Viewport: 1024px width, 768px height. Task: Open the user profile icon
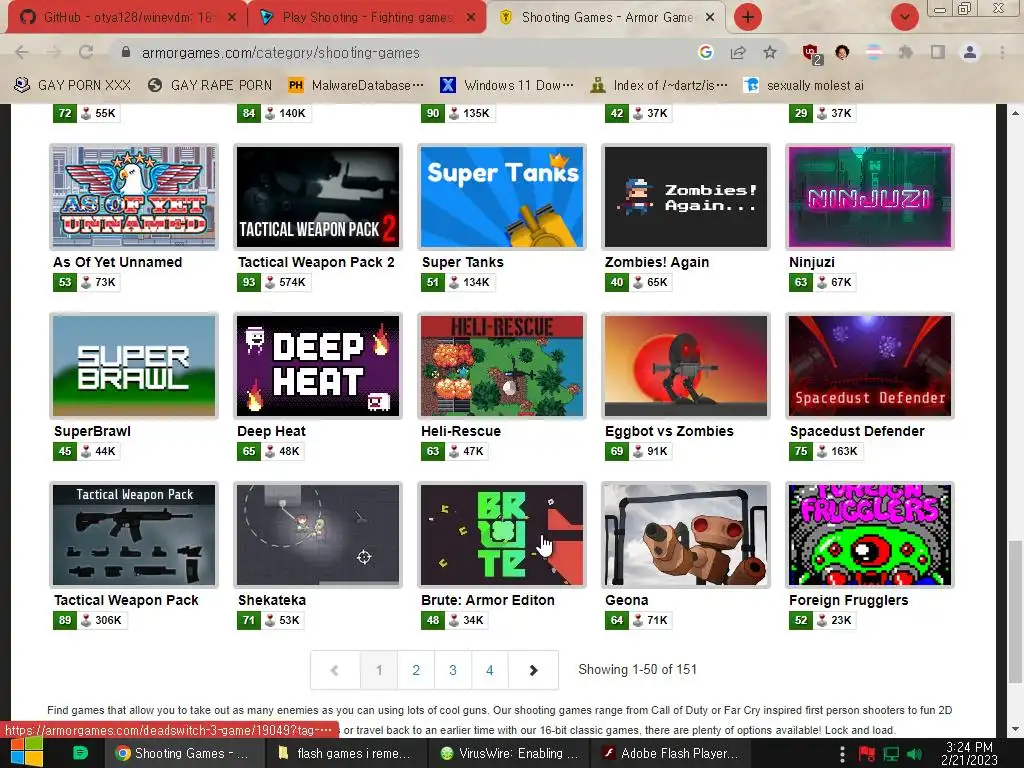coord(970,52)
